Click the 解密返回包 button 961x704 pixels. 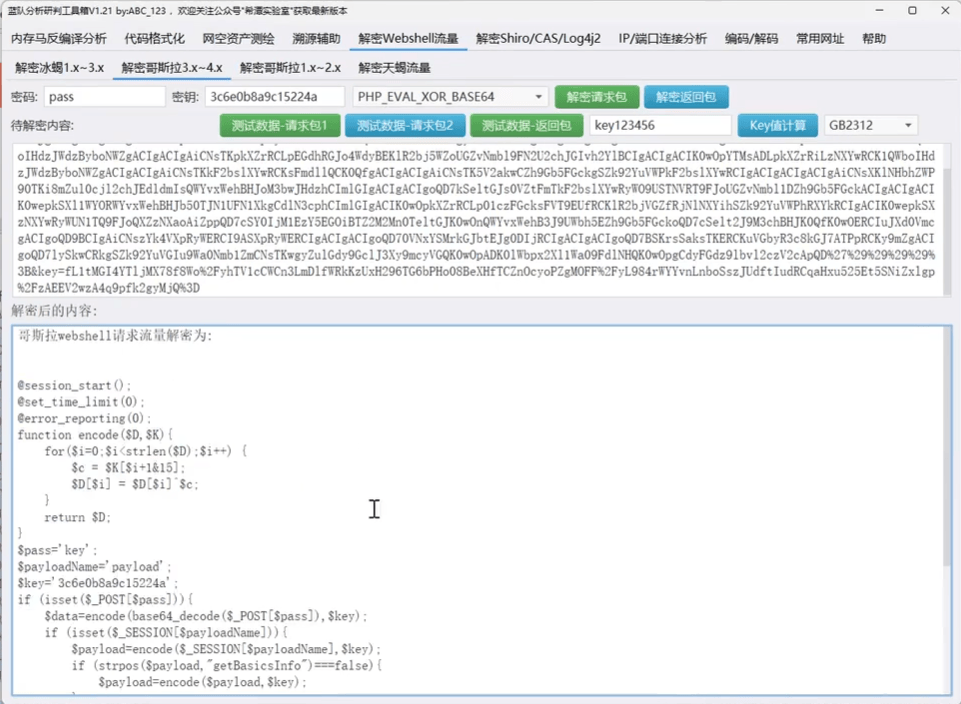click(x=686, y=97)
